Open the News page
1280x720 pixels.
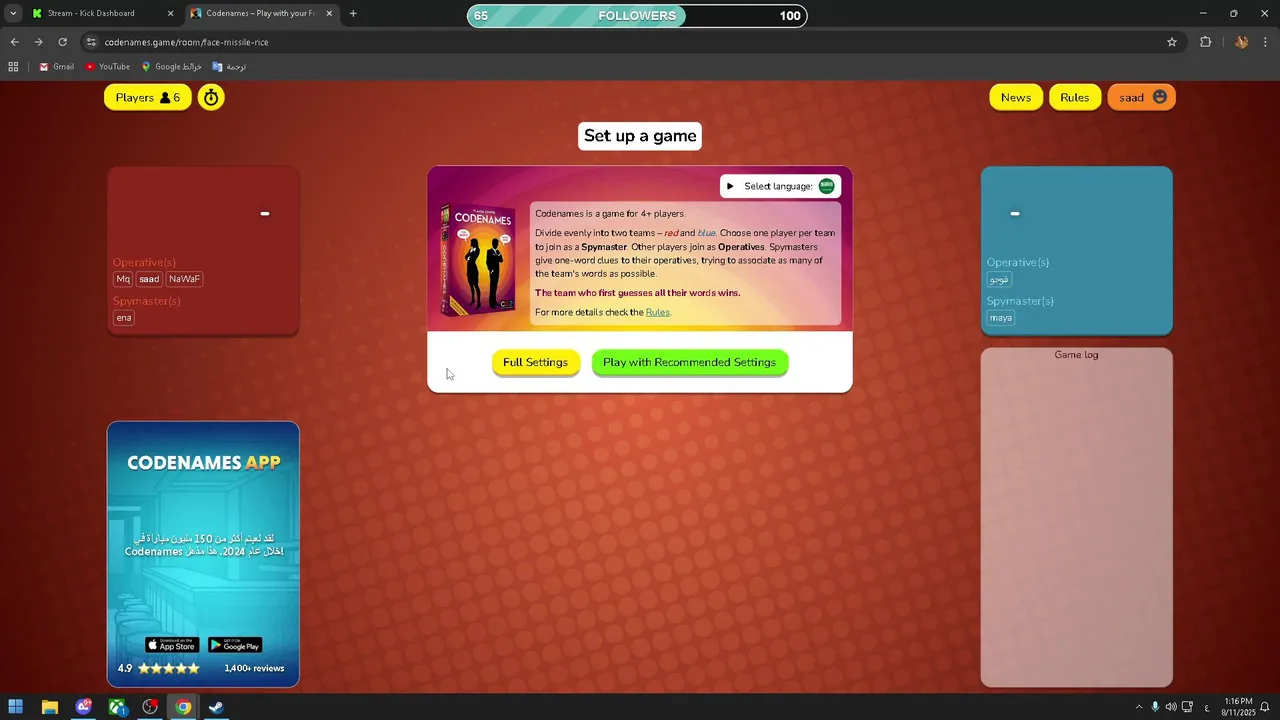pyautogui.click(x=1016, y=97)
